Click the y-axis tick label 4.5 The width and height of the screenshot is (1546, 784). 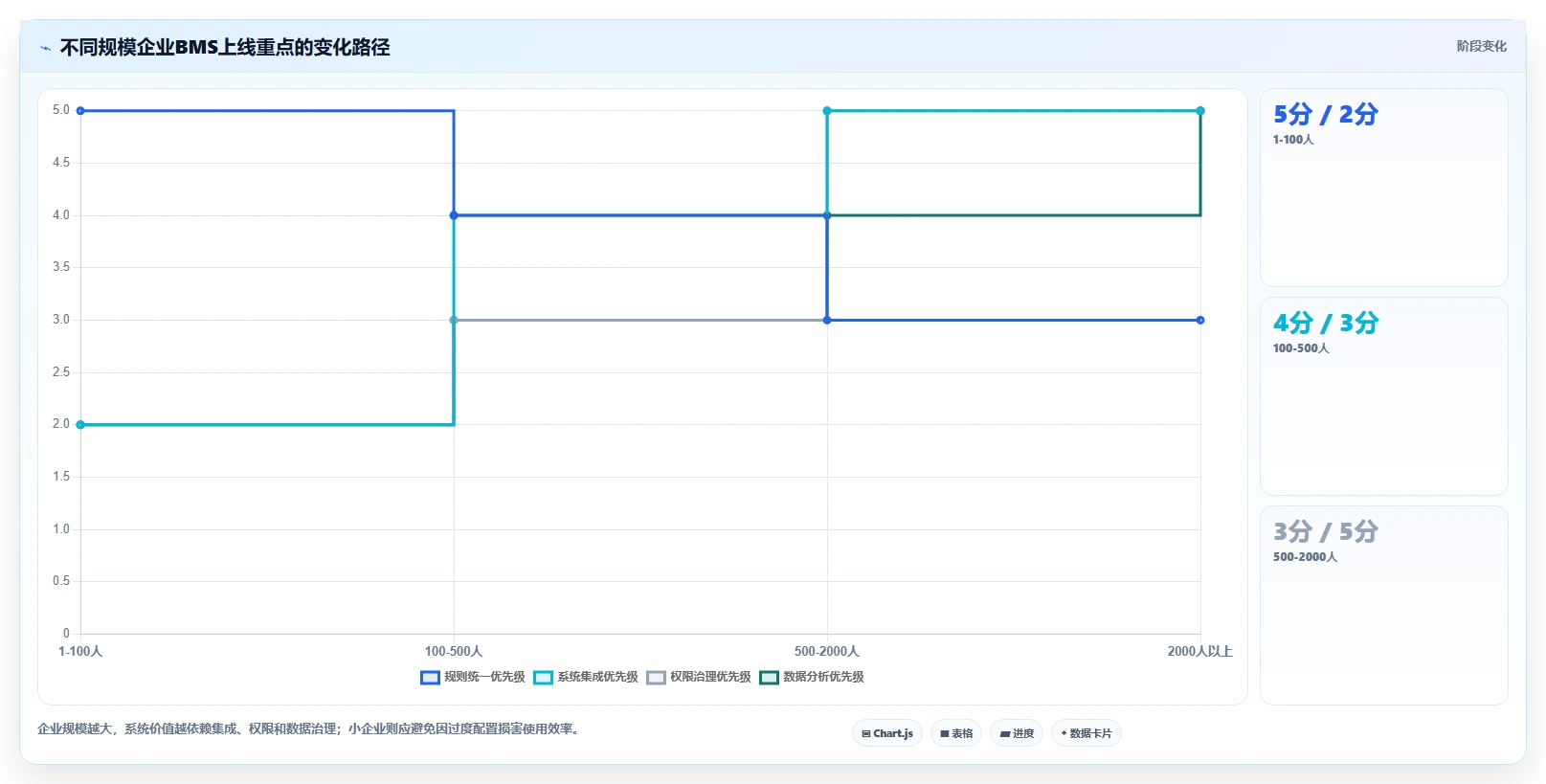point(61,163)
